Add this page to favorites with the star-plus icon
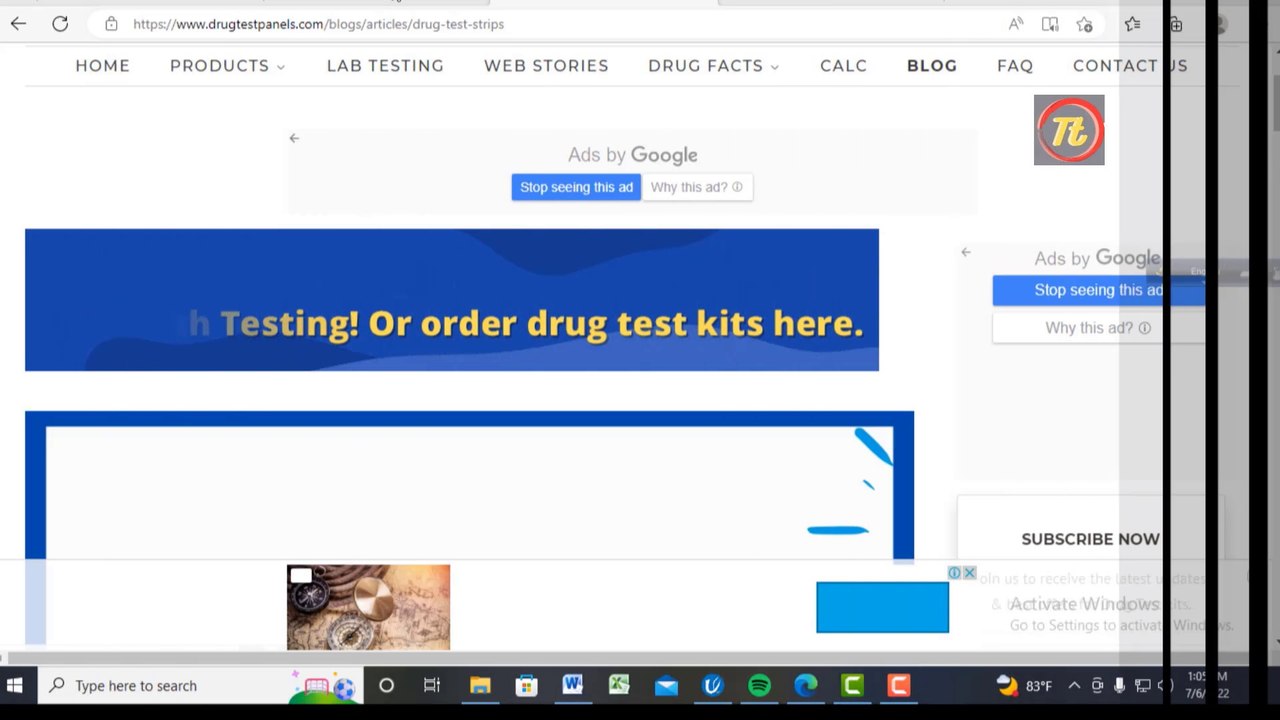This screenshot has width=1280, height=720. [1084, 24]
